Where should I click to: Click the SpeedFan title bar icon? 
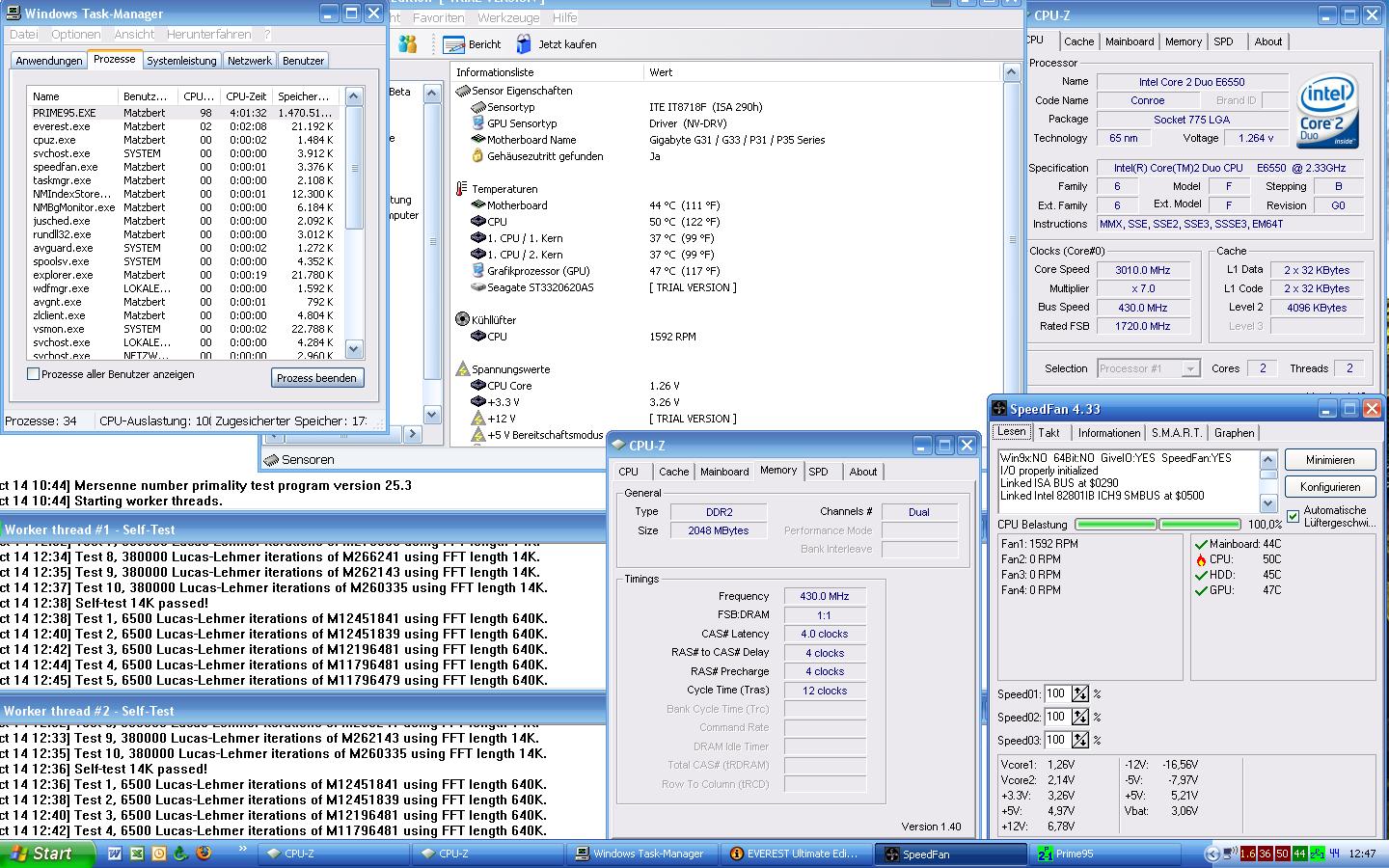point(999,409)
